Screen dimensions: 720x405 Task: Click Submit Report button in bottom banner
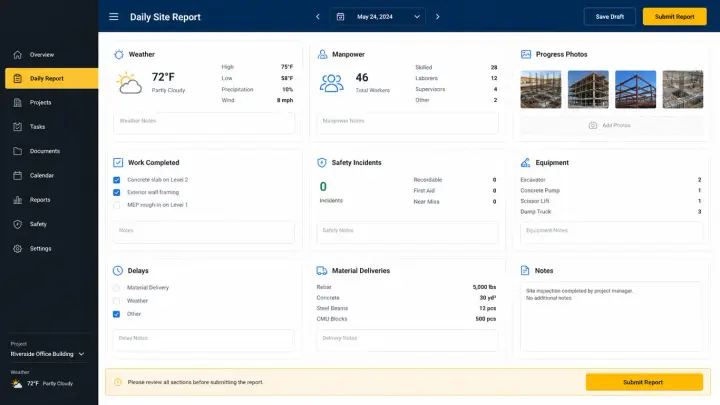pos(644,382)
